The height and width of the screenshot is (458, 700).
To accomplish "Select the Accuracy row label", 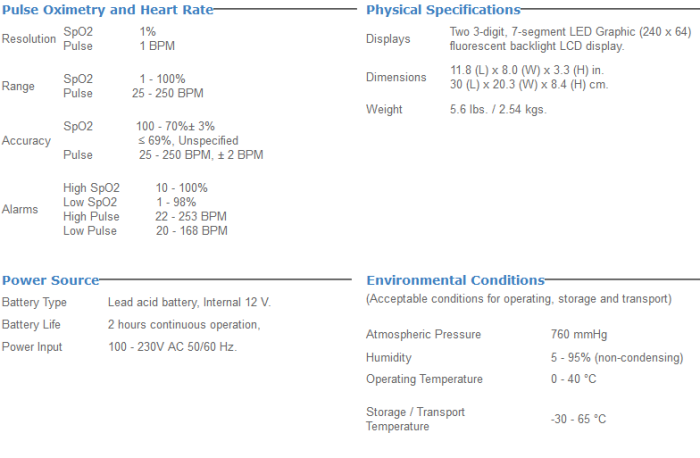I will (26, 141).
